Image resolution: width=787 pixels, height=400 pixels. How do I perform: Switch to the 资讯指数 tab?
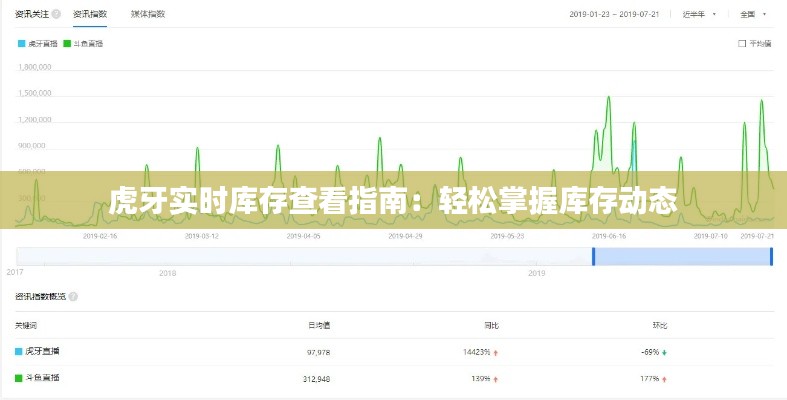click(90, 14)
